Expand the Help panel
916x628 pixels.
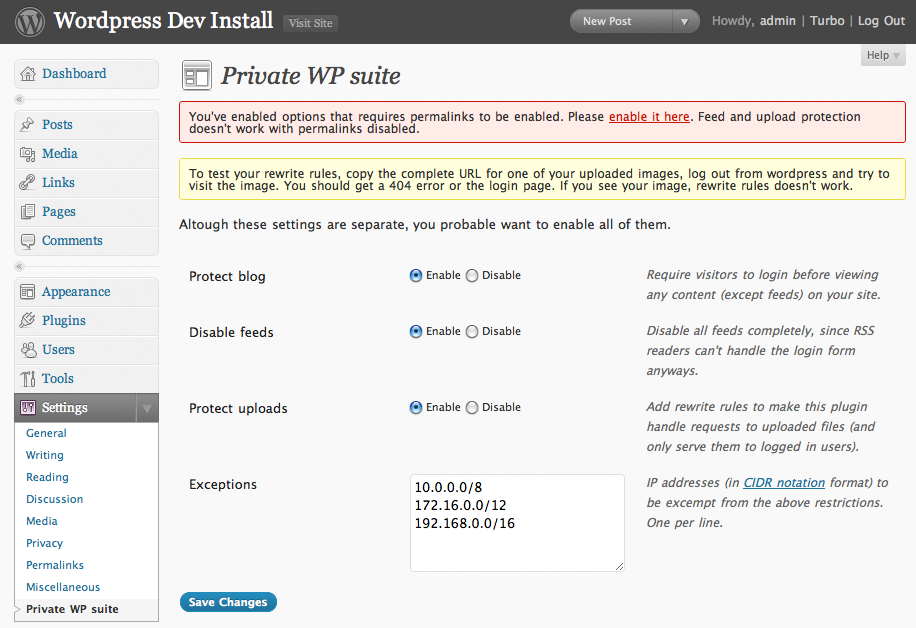point(883,56)
